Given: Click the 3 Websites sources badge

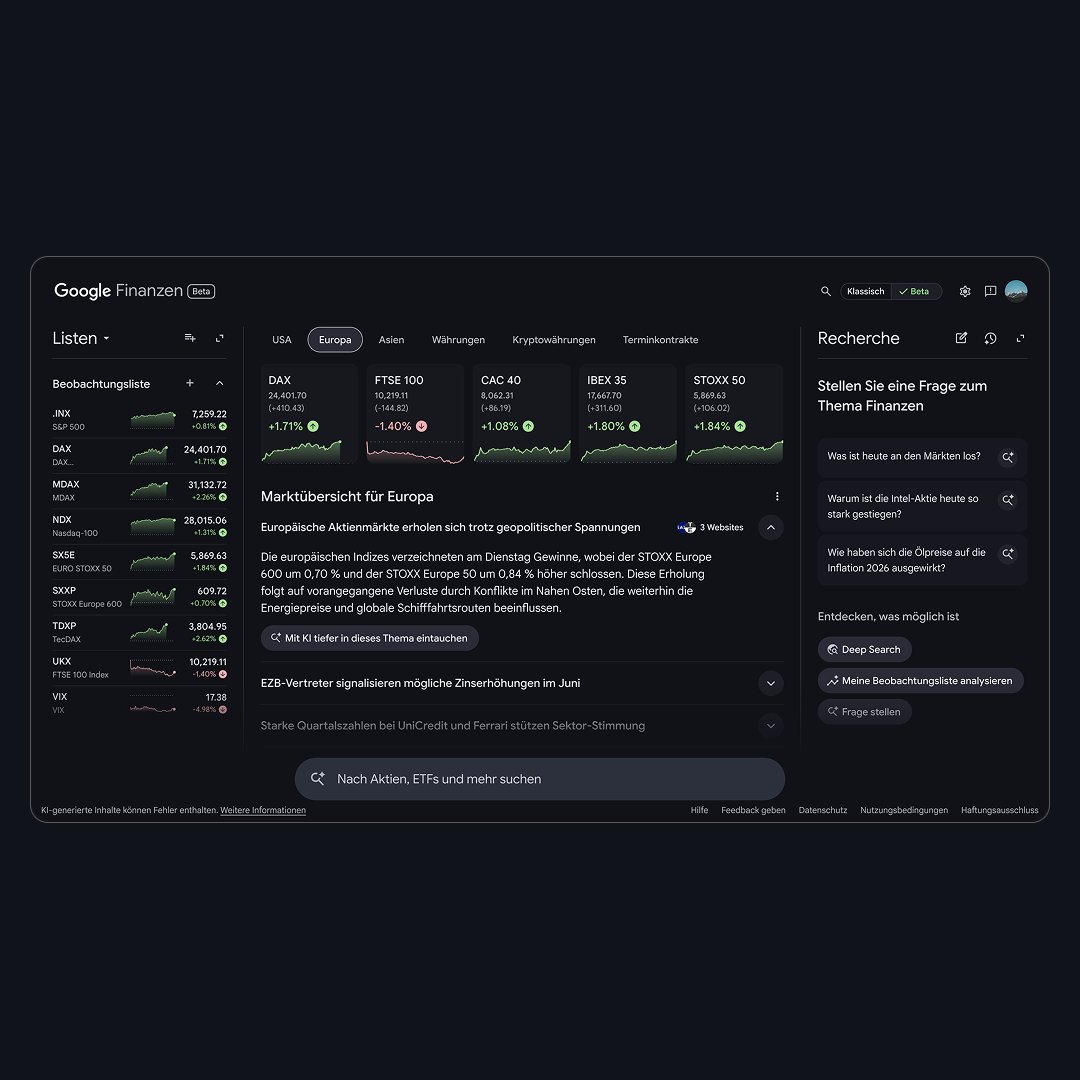Looking at the screenshot, I should (x=710, y=528).
